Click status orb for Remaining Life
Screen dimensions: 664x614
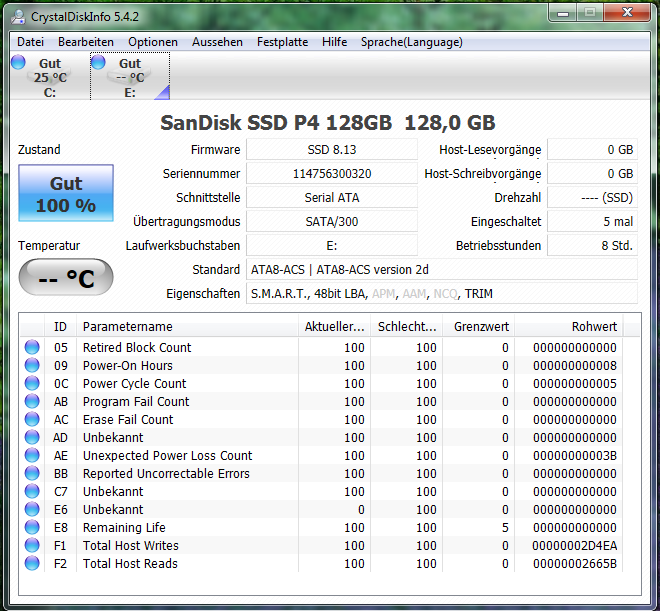[x=32, y=527]
